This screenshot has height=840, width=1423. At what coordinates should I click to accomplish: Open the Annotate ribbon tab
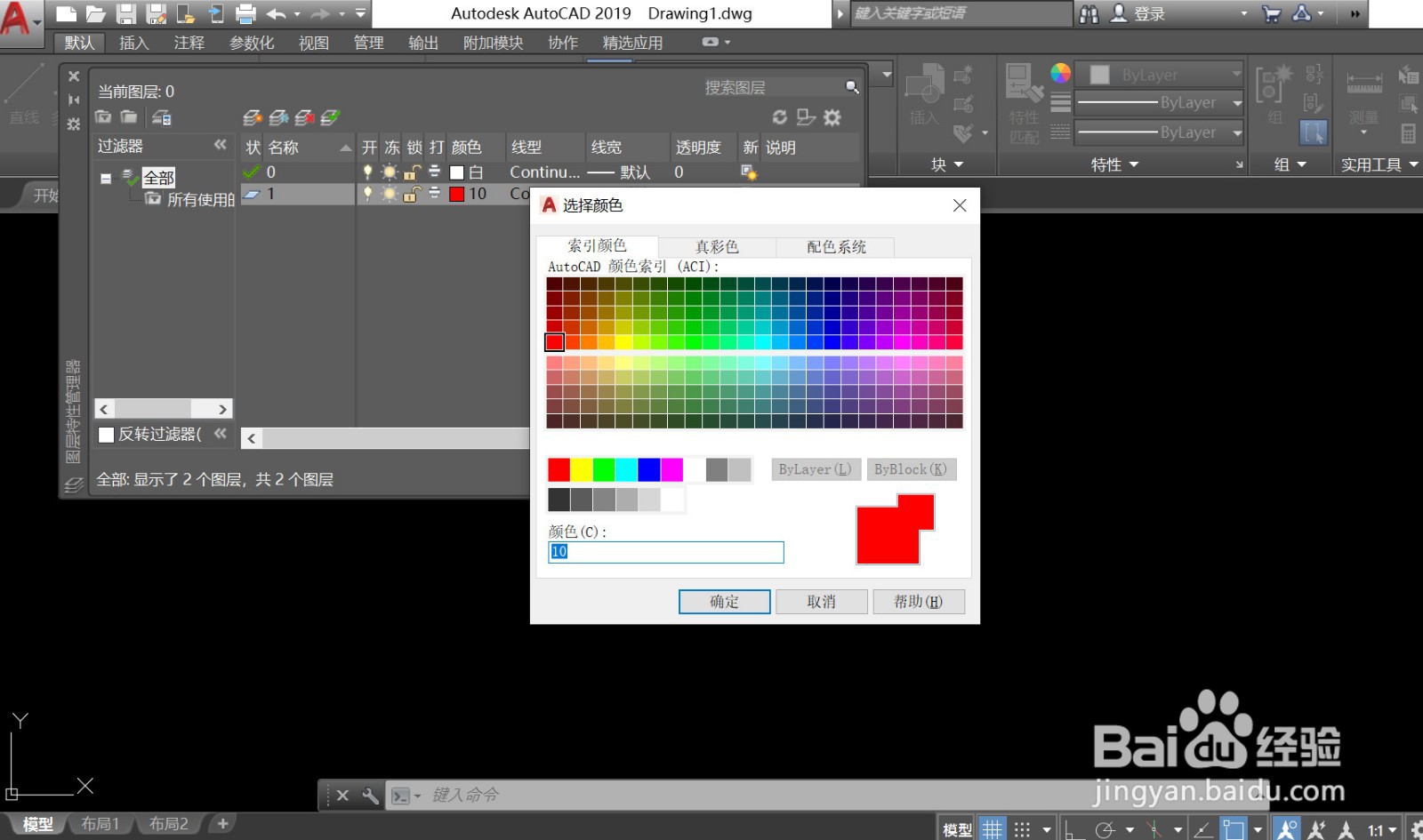(189, 43)
